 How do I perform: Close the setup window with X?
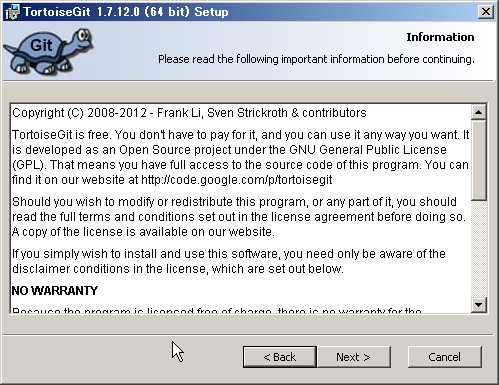(486, 12)
